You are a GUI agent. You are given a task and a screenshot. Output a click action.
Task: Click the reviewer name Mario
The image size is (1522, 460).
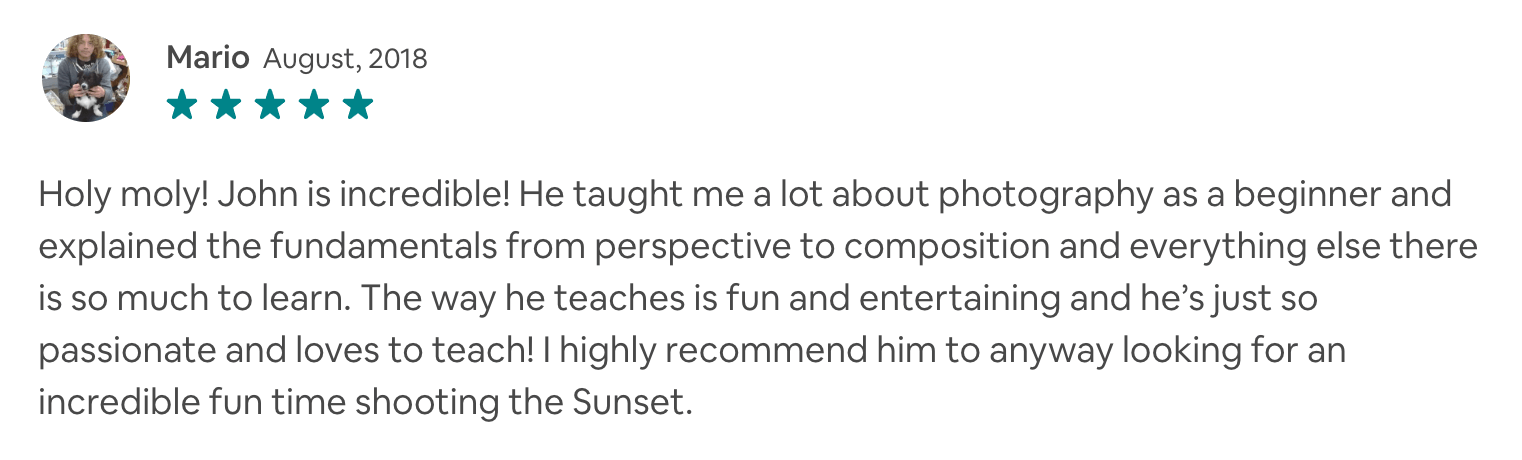click(x=208, y=58)
